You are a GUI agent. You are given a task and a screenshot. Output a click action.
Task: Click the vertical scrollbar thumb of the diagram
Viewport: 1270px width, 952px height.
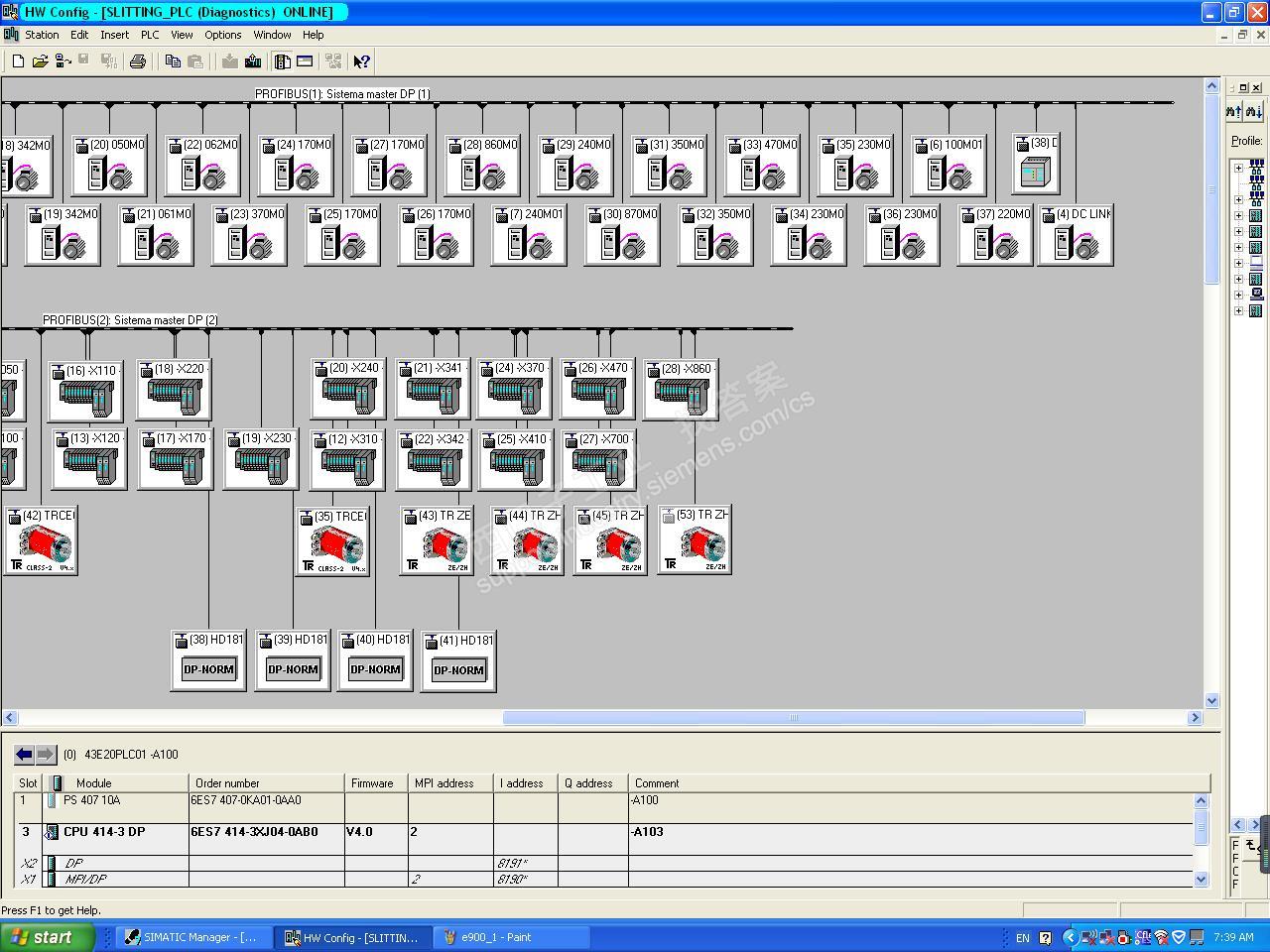click(1211, 191)
